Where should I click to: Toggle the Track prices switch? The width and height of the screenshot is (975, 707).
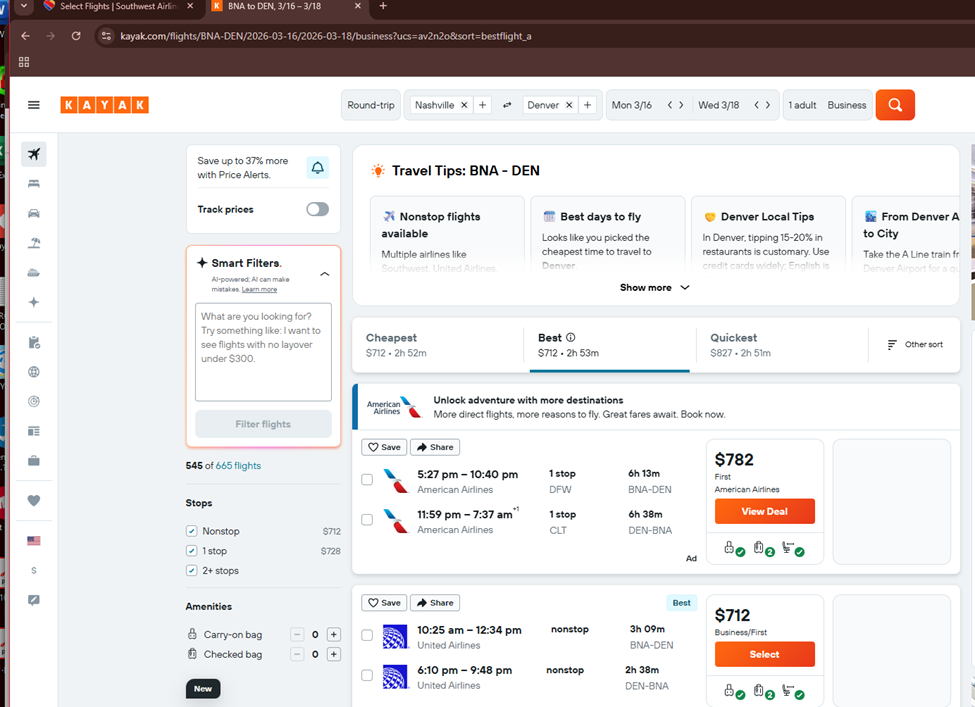(317, 210)
